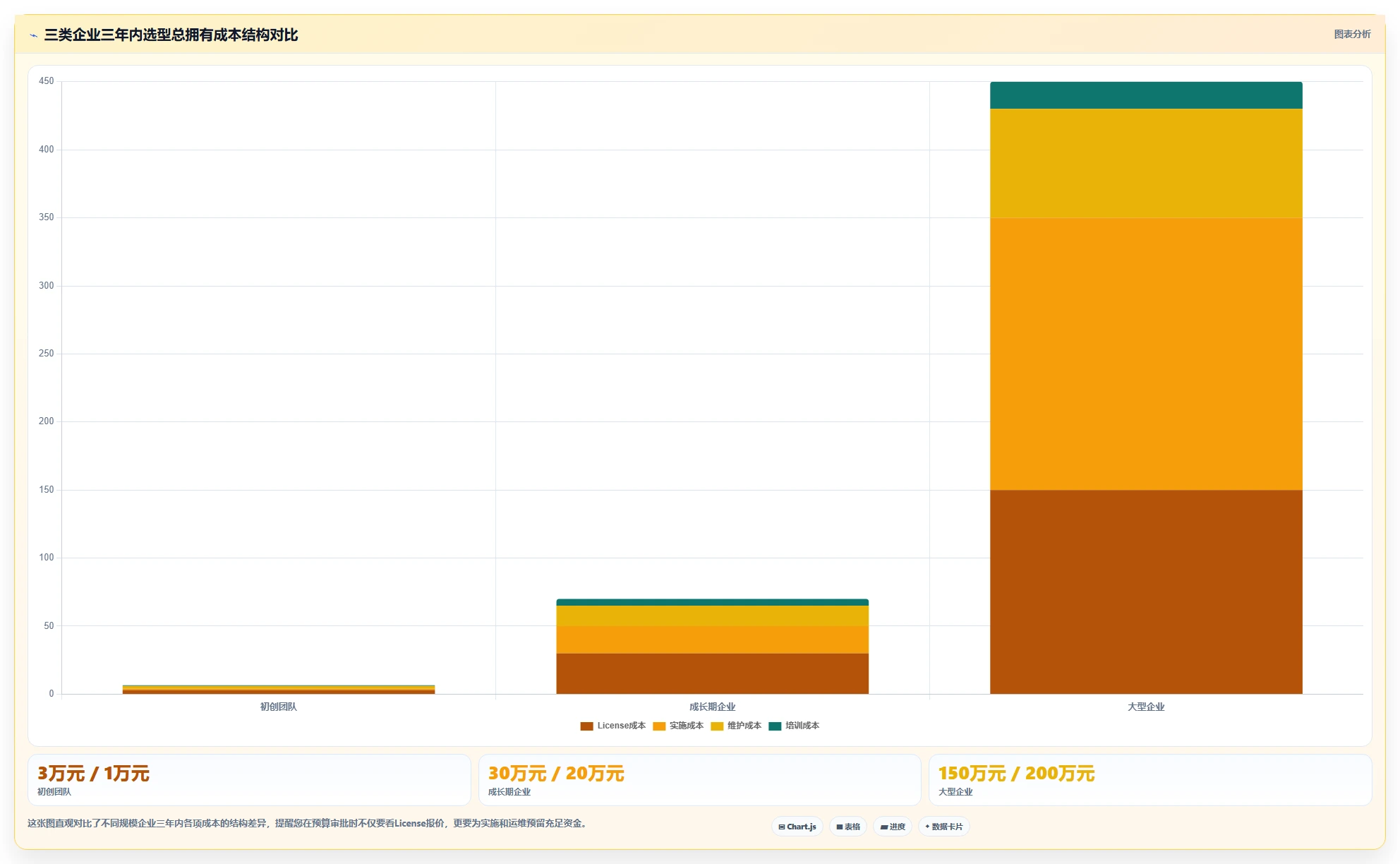Click the 成长期企业 License成本 bar segment
Viewport: 1400px width, 864px height.
pos(713,673)
